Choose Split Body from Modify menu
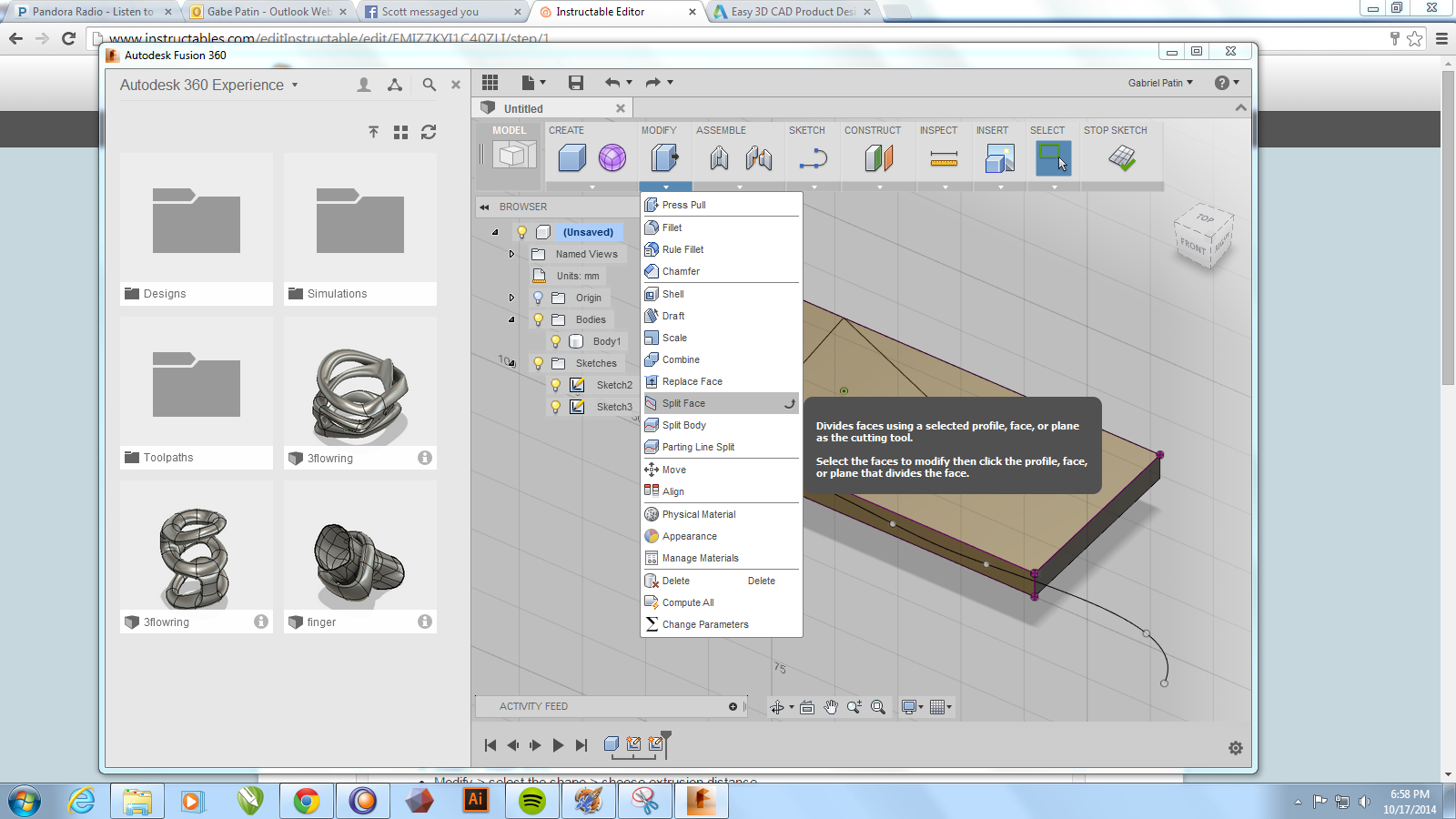Screen dimensions: 1456x819 click(x=721, y=425)
